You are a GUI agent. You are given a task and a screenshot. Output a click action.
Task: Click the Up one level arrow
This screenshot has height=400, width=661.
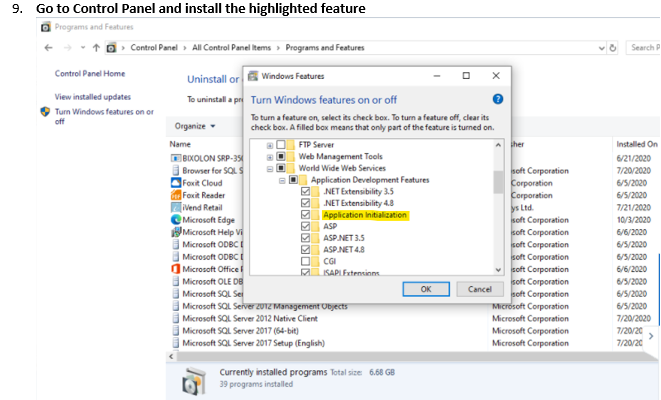[x=96, y=48]
